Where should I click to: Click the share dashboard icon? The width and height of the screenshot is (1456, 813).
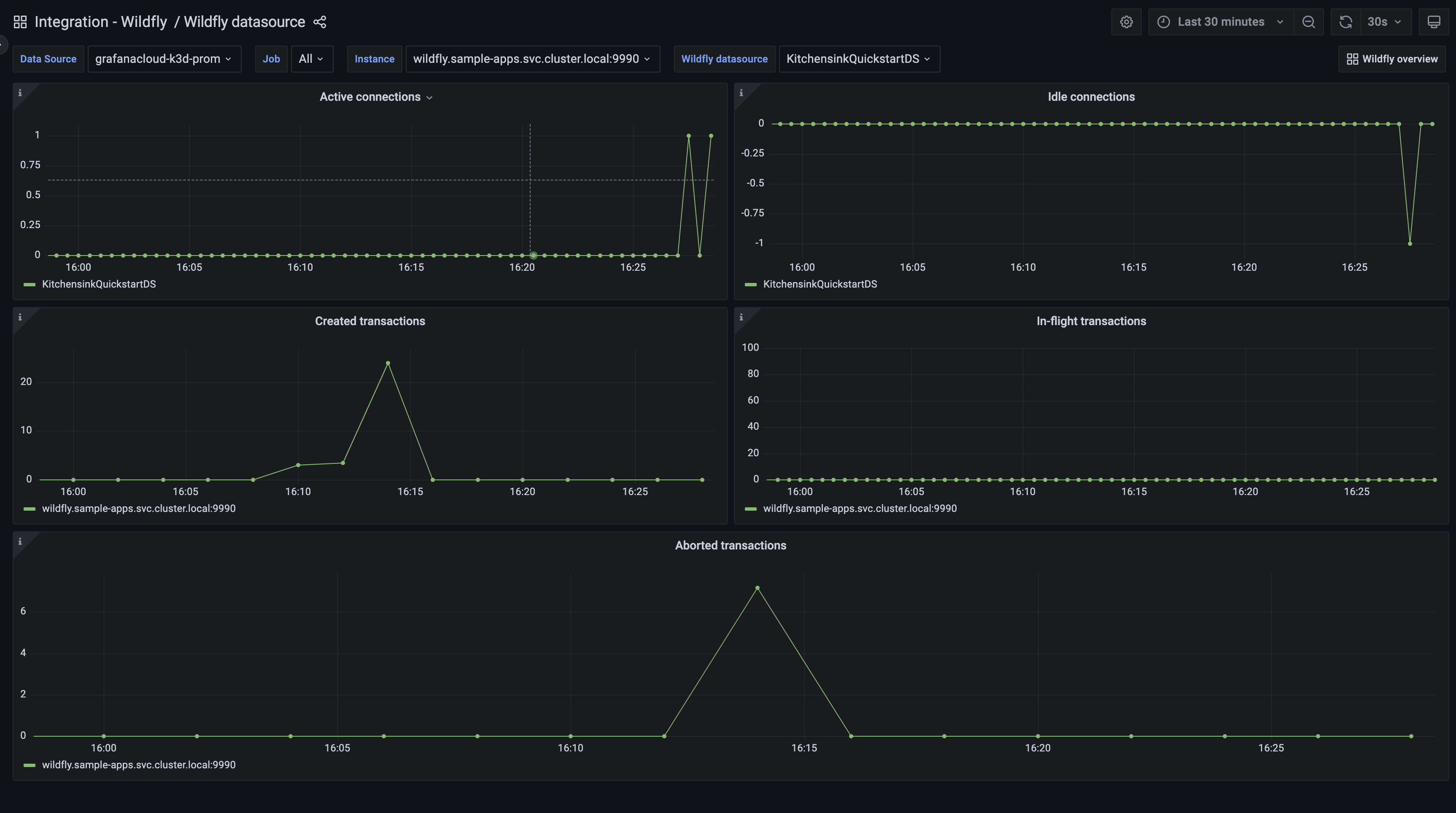coord(320,22)
